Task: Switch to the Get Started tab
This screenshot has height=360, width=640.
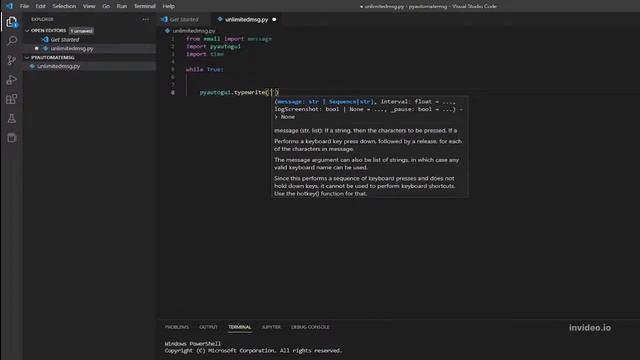Action: tap(184, 19)
